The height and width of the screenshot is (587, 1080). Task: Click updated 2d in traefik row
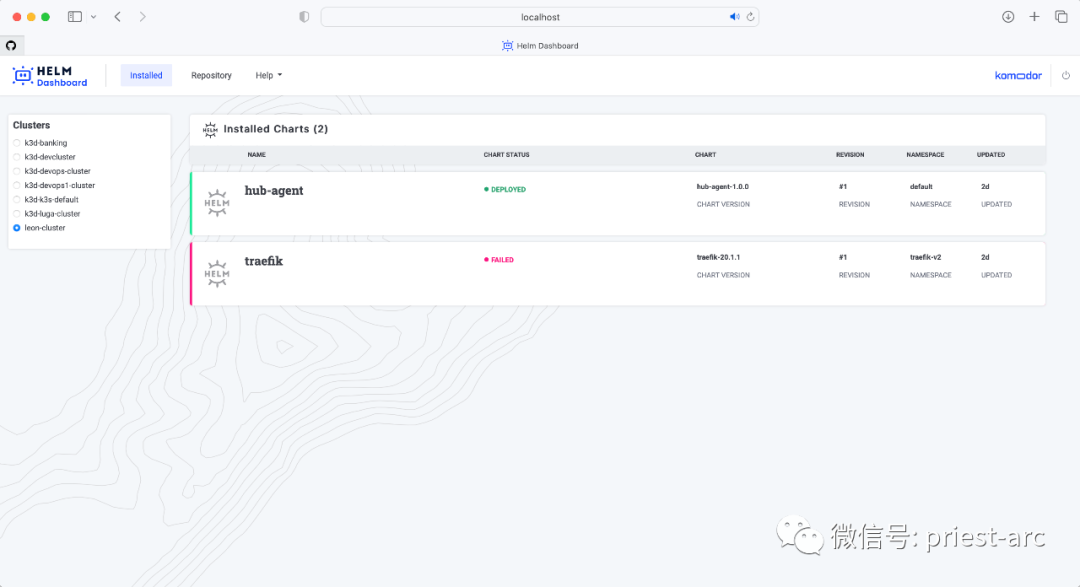coord(985,257)
